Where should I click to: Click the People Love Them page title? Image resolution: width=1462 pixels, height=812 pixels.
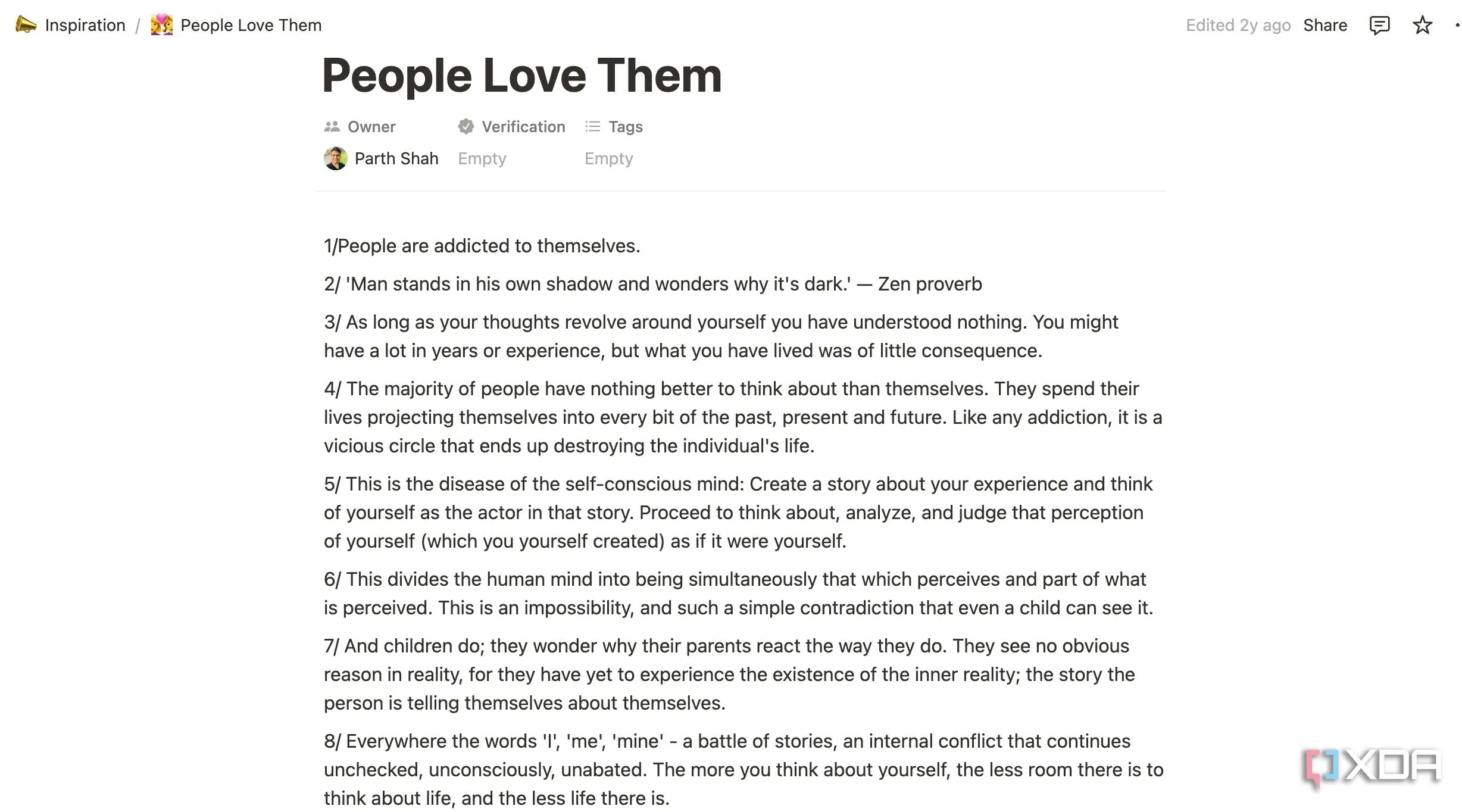521,76
